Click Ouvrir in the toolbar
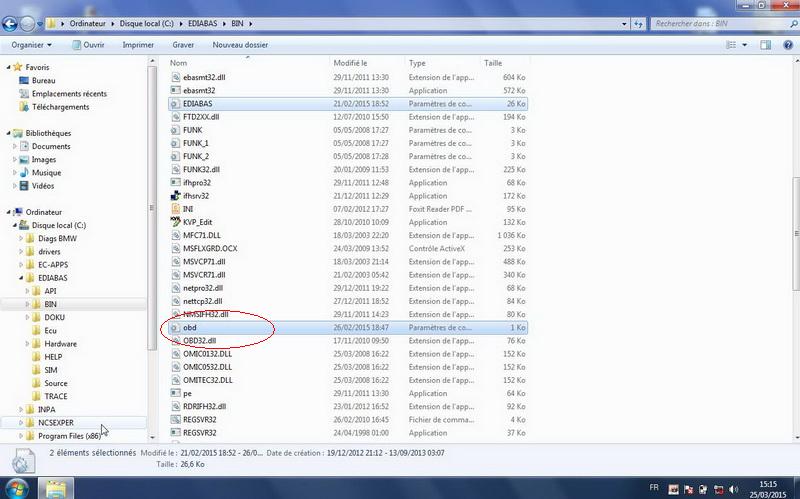Image resolution: width=800 pixels, height=499 pixels. [88, 45]
